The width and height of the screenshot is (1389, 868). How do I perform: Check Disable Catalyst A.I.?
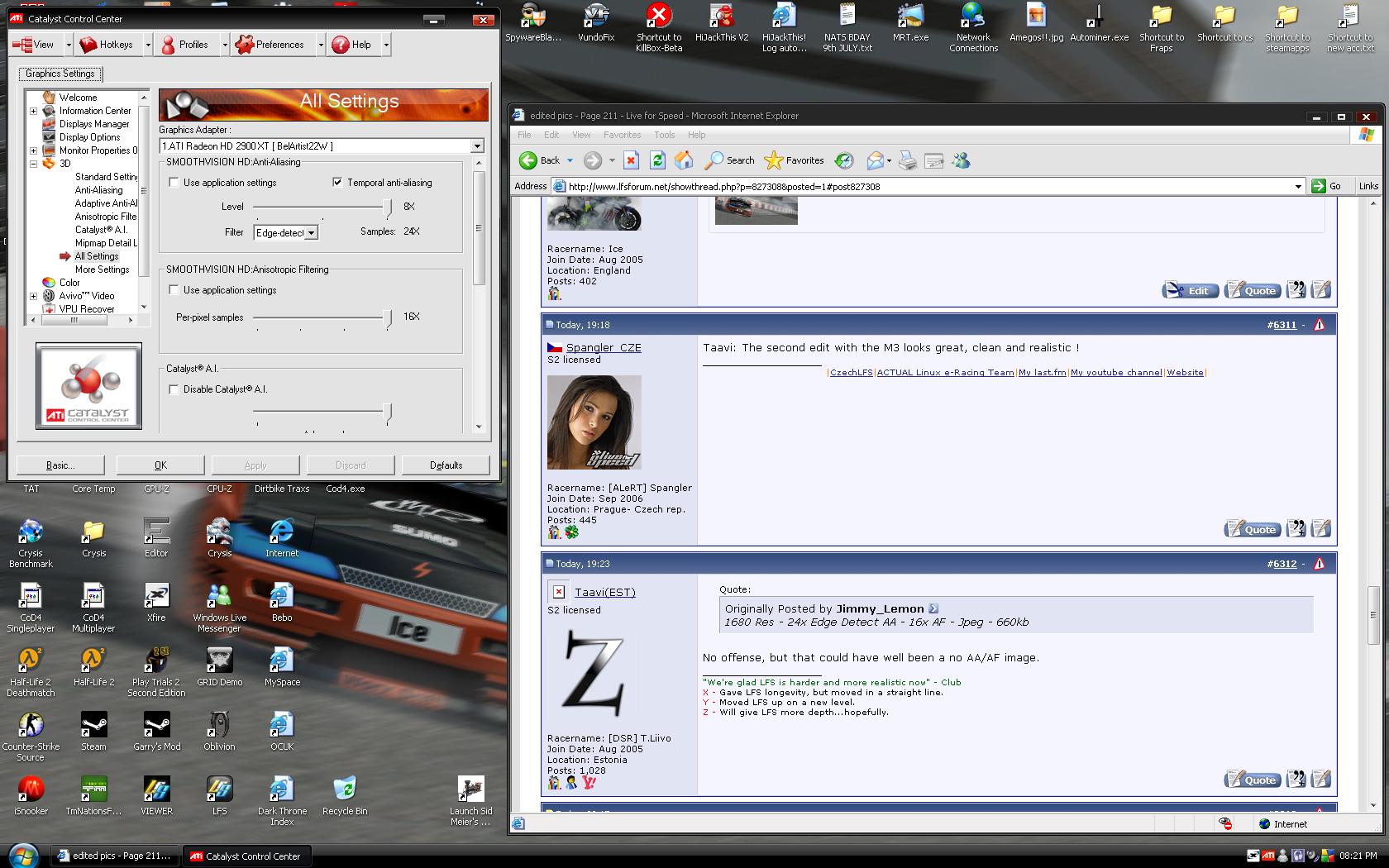[x=174, y=389]
